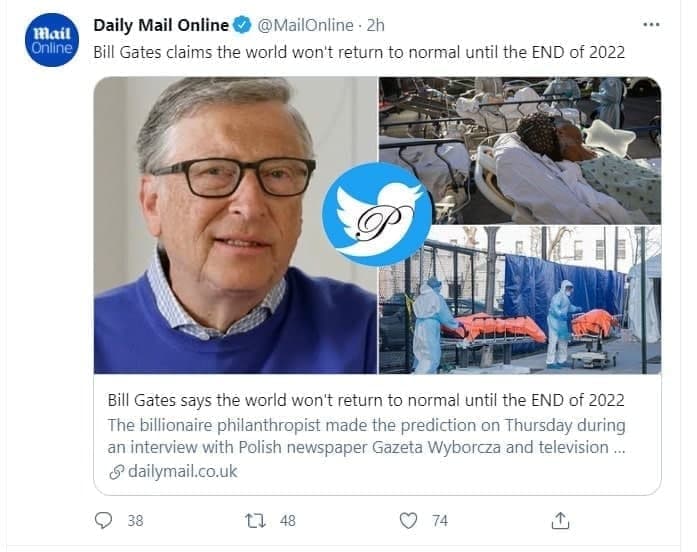The width and height of the screenshot is (697, 552).
Task: Like the tweet with the heart icon
Action: 408,520
